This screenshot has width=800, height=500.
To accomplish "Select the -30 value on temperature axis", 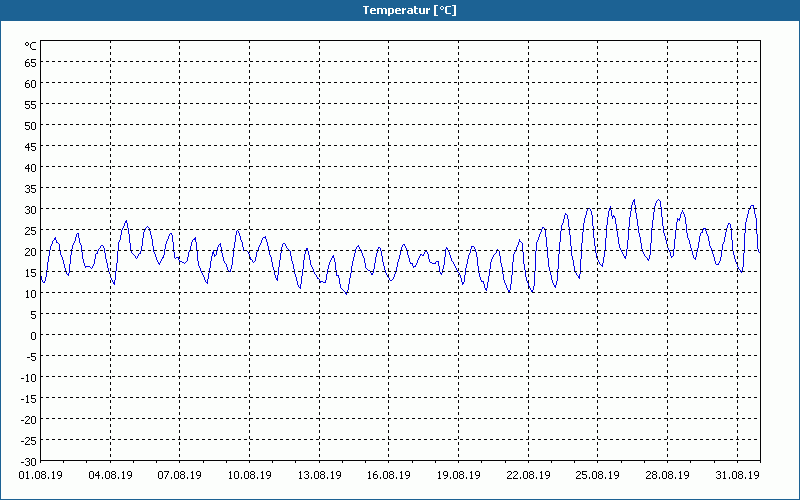I will [x=29, y=462].
